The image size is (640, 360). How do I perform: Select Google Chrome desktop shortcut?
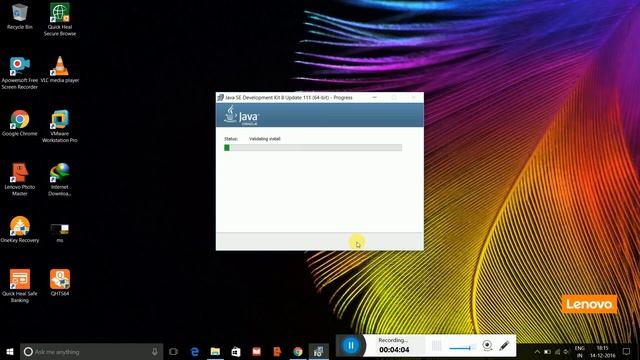[19, 123]
